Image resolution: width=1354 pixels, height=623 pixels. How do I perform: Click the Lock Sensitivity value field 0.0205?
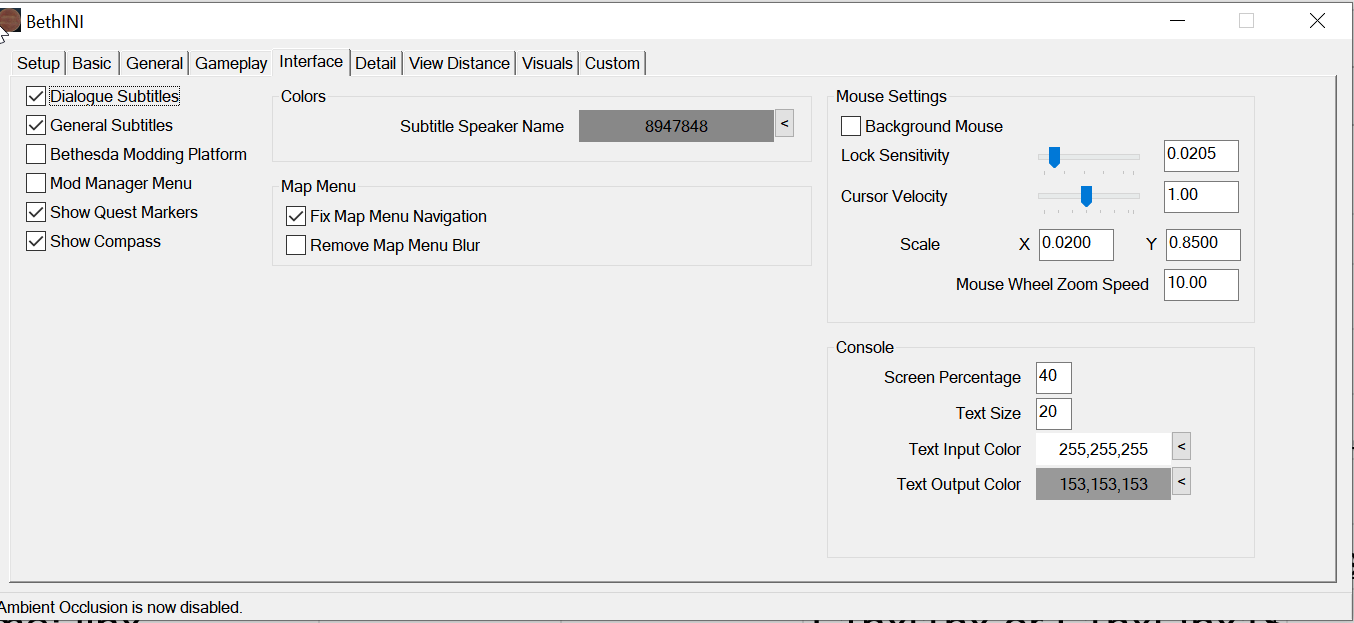coord(1201,156)
